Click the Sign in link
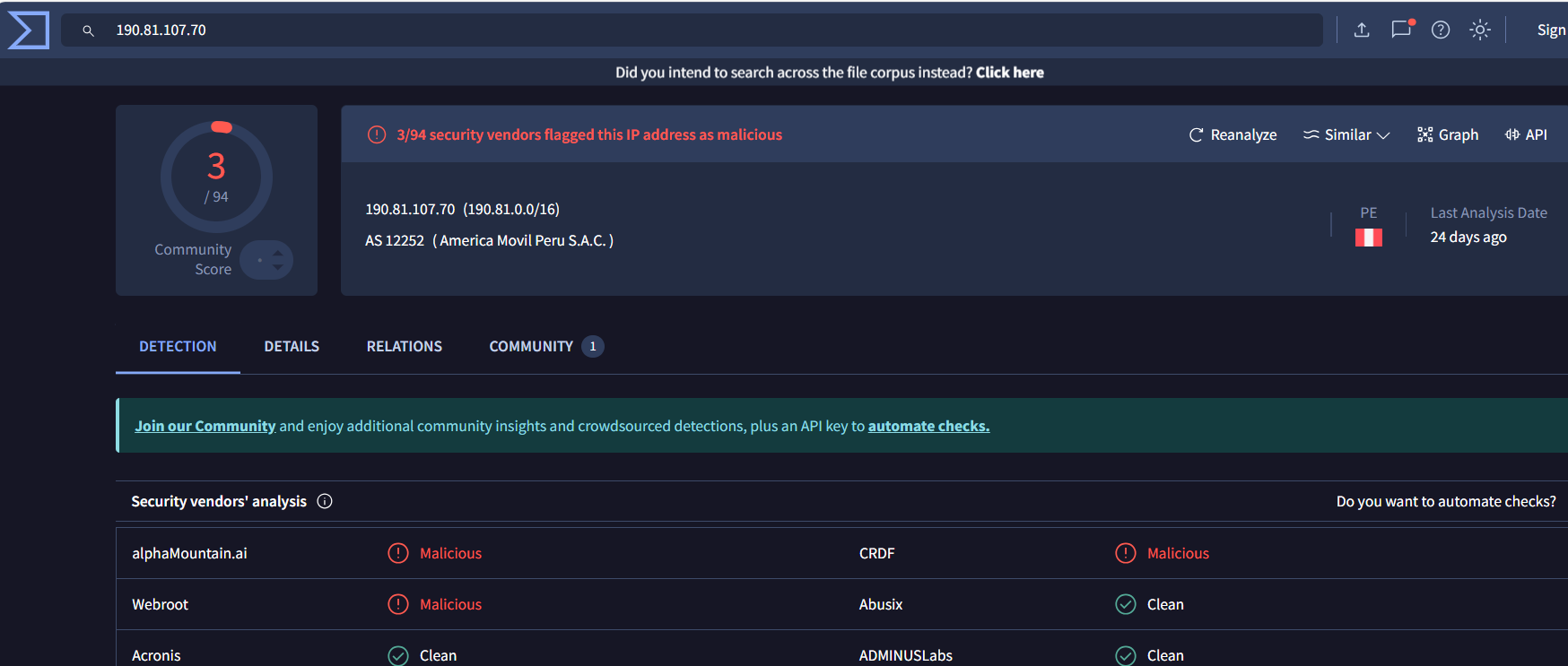Screen dimensions: 1568x666 point(1551,30)
